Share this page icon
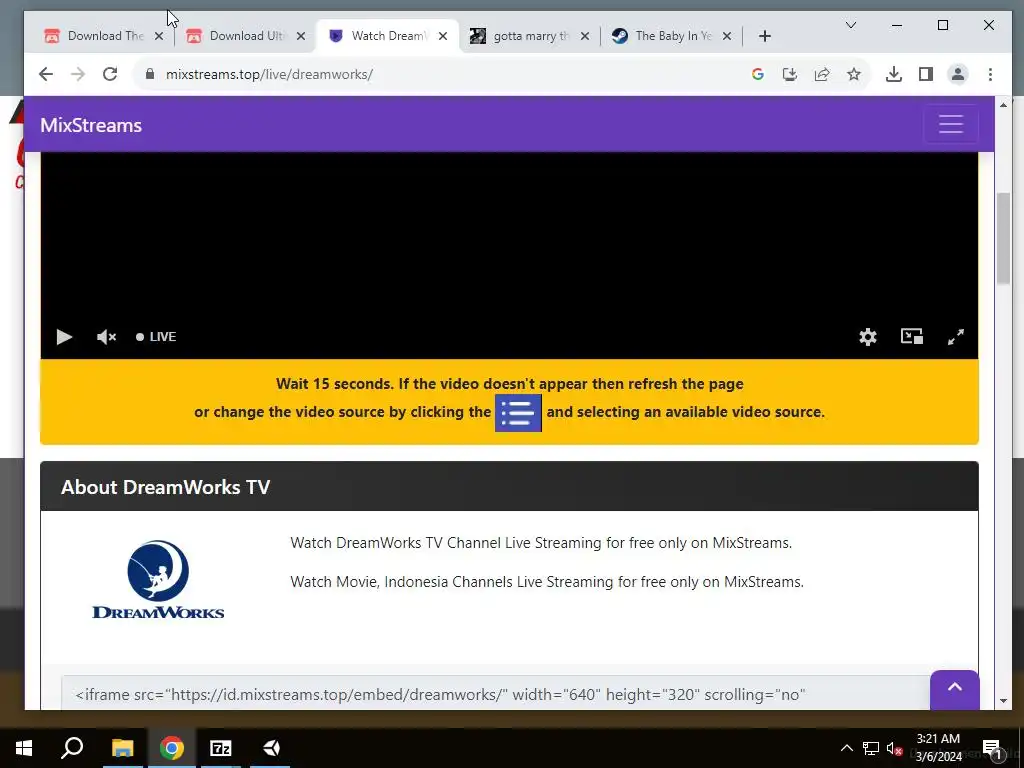 [822, 74]
